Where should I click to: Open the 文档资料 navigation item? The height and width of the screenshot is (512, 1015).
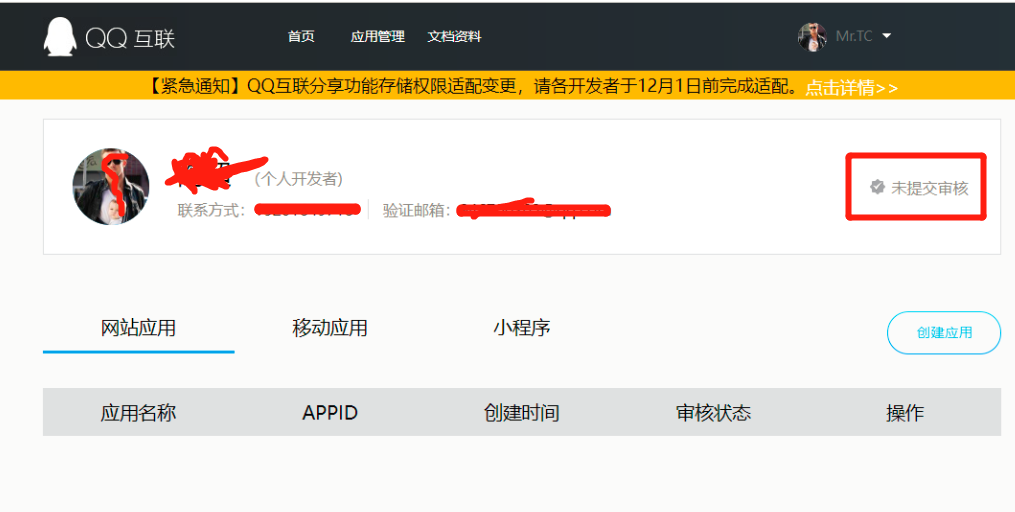(454, 36)
